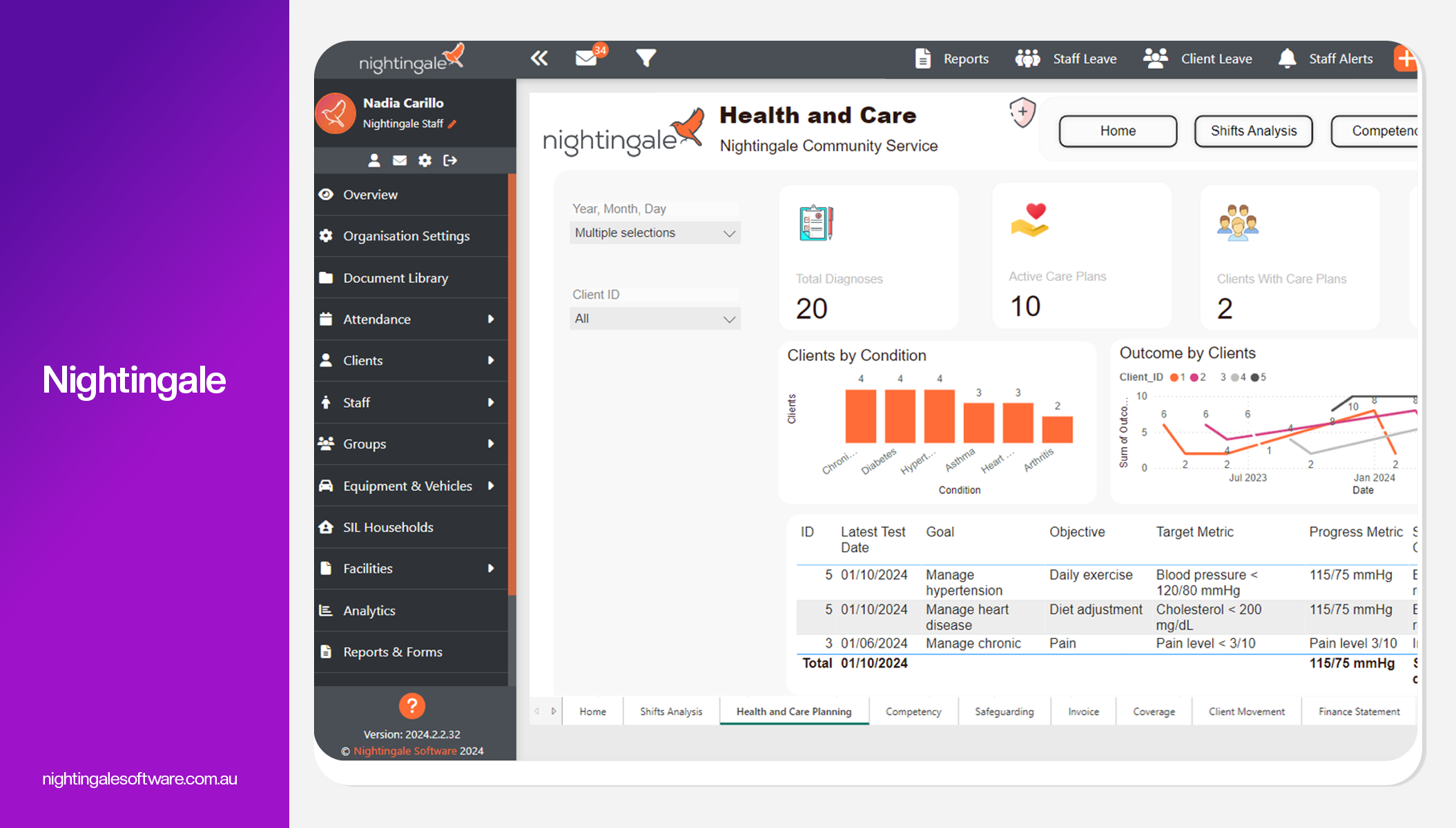
Task: Click the shield plus icon
Action: (1022, 112)
